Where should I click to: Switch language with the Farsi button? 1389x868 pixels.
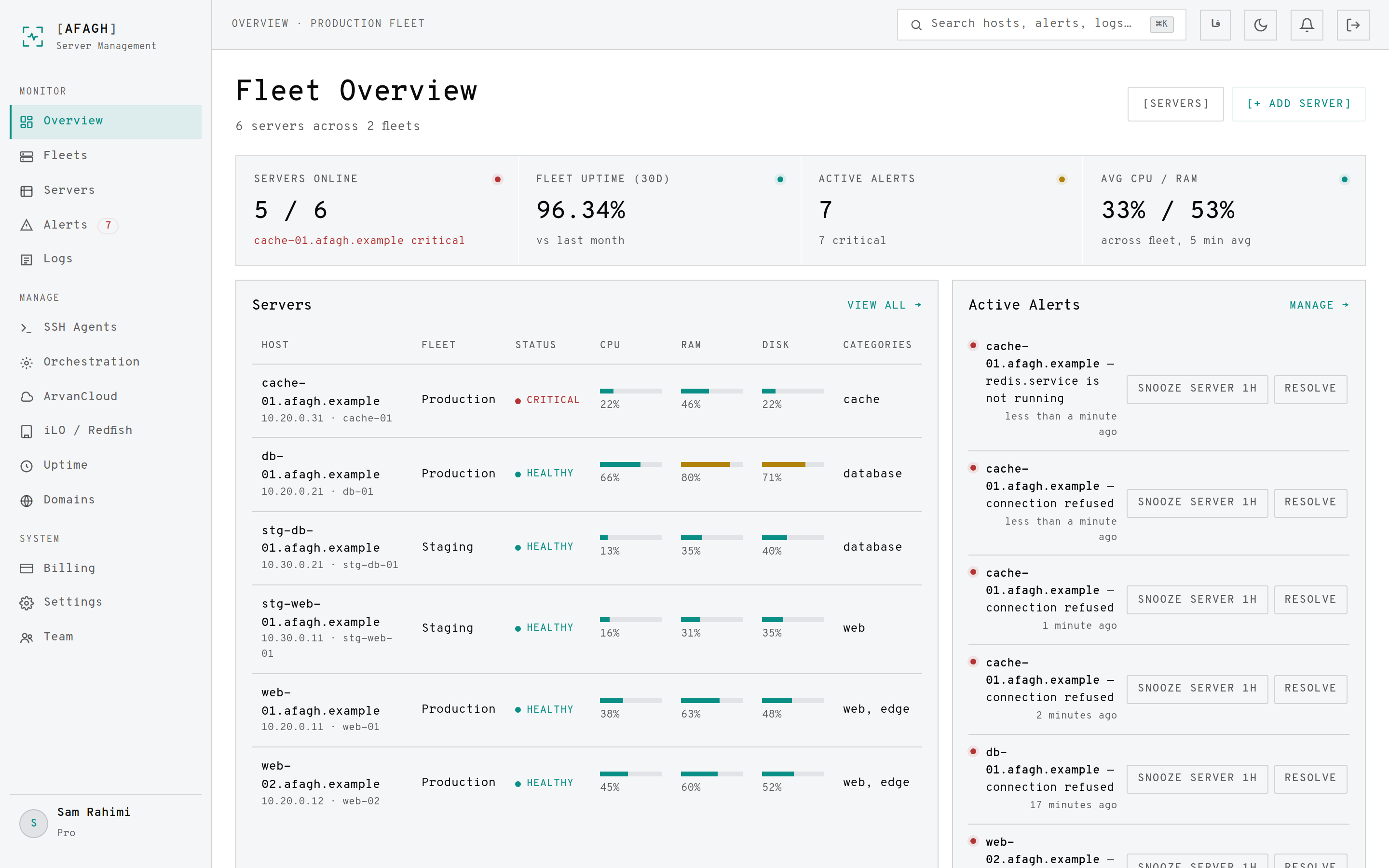[1215, 25]
